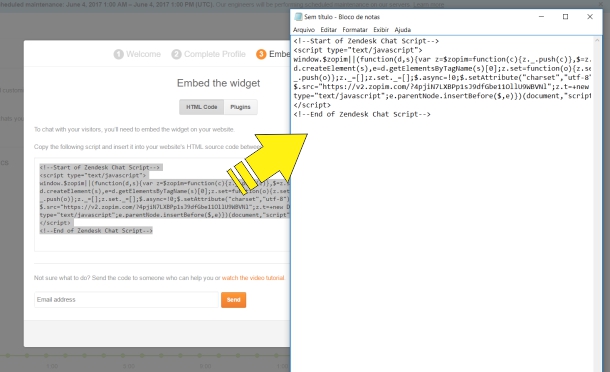Minimize the Bloco de notas window

541,17
